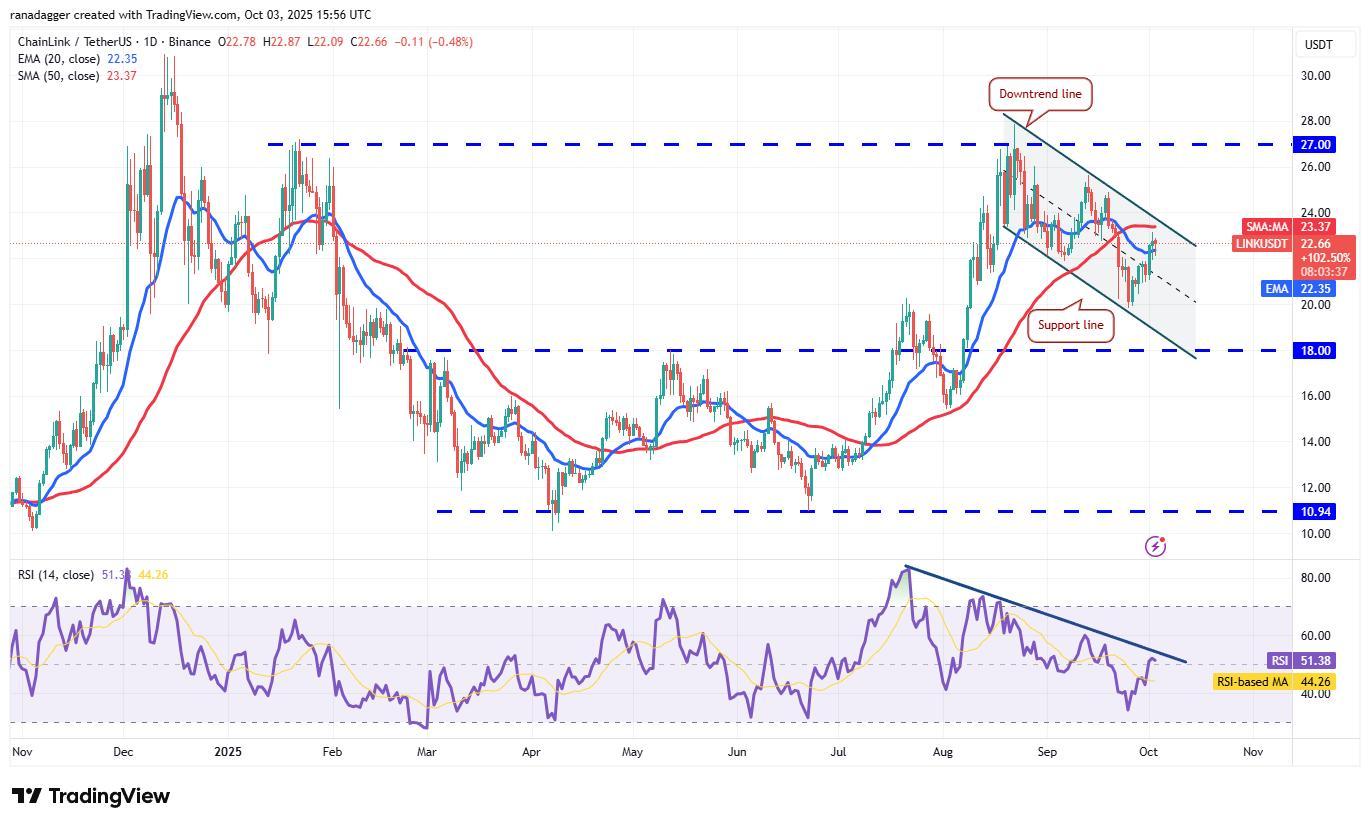
Task: Click the Downtrend line callout label
Action: point(1040,94)
